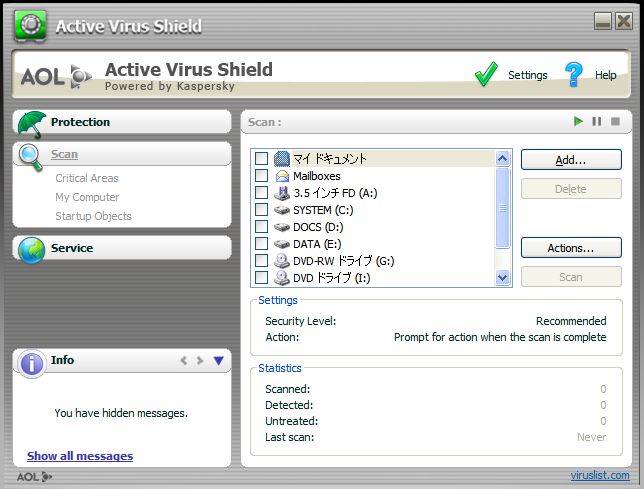Click the floppy drive A: icon
Viewport: 644px width, 489px height.
(282, 193)
